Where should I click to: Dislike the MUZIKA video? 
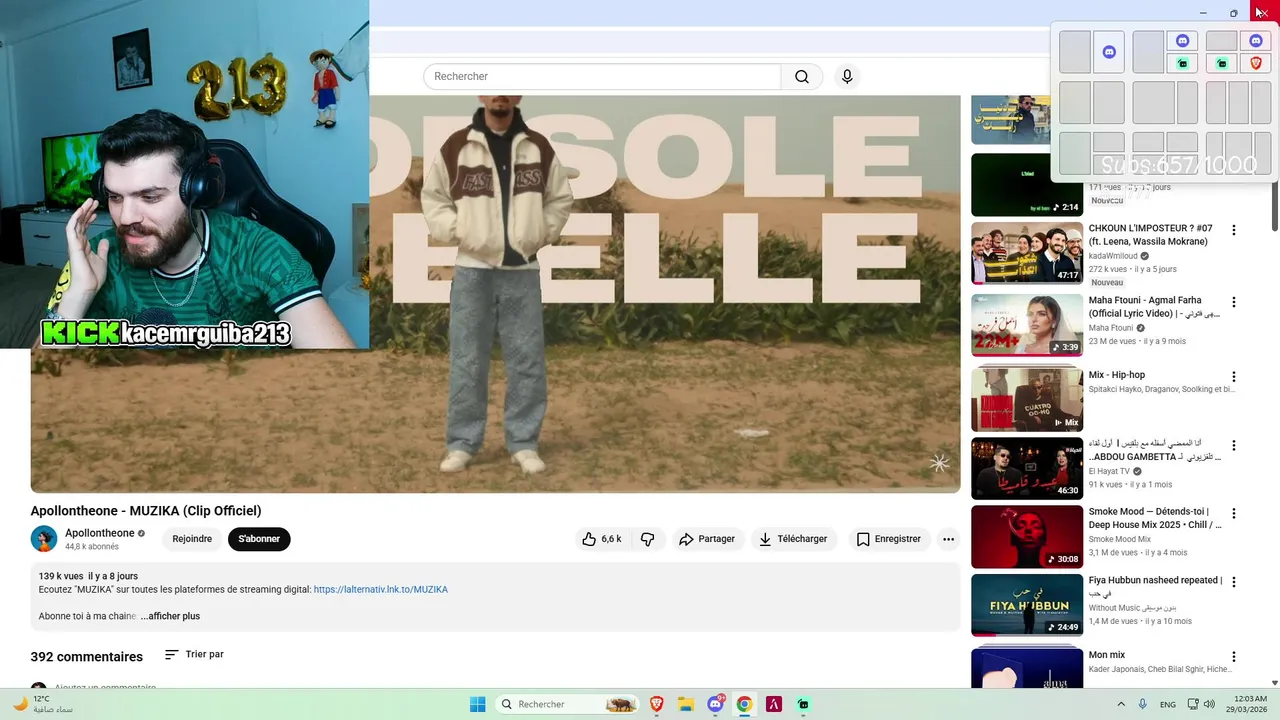(648, 539)
